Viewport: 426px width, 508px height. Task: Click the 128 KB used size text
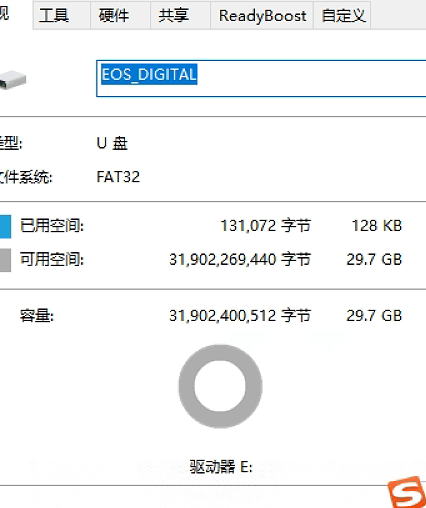click(377, 226)
